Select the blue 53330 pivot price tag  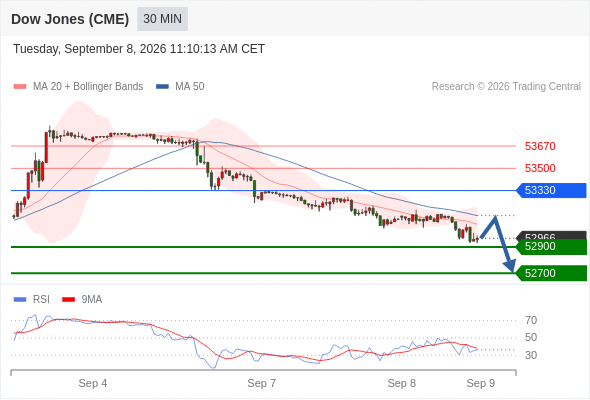click(x=551, y=190)
